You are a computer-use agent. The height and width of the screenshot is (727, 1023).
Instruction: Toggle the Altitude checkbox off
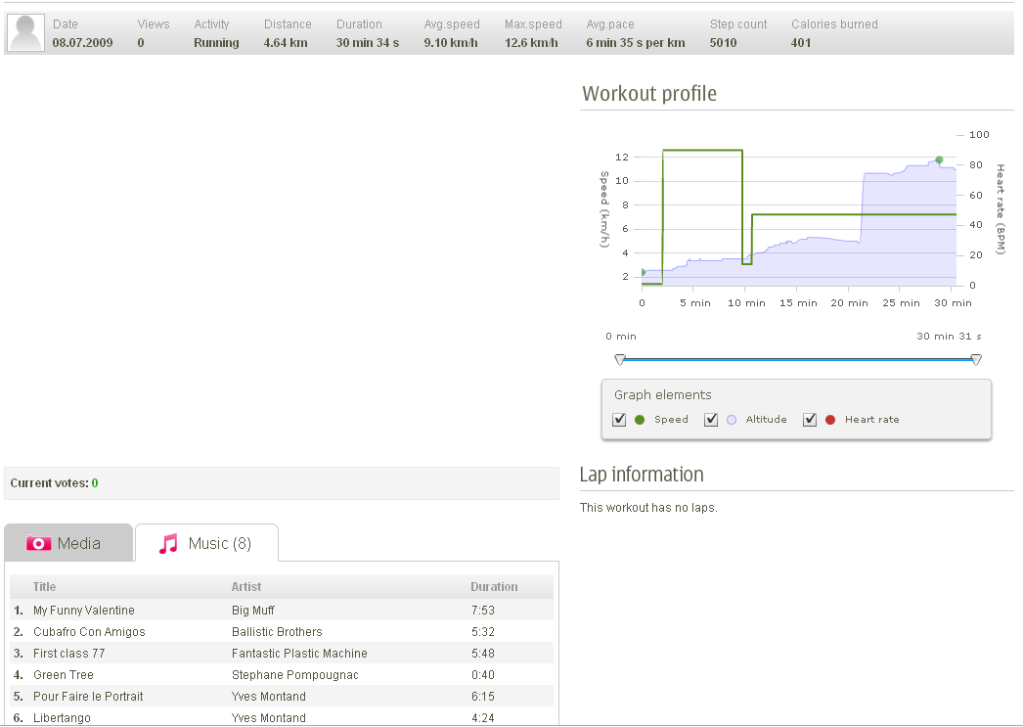711,420
